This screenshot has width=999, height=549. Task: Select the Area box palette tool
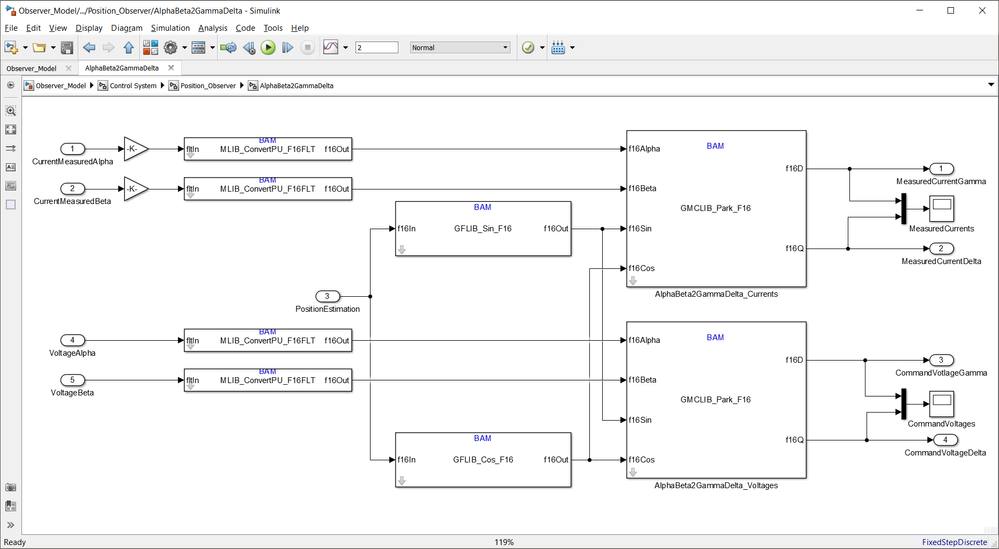coord(11,204)
